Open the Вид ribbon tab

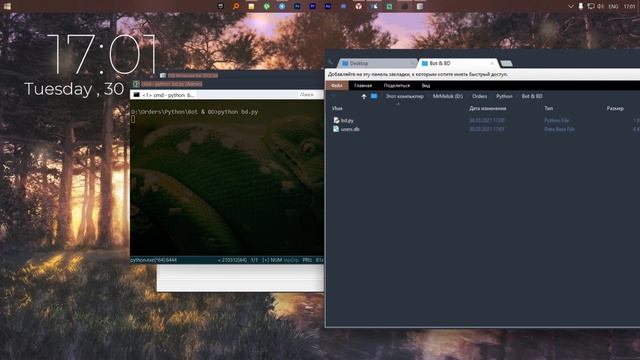[x=426, y=85]
